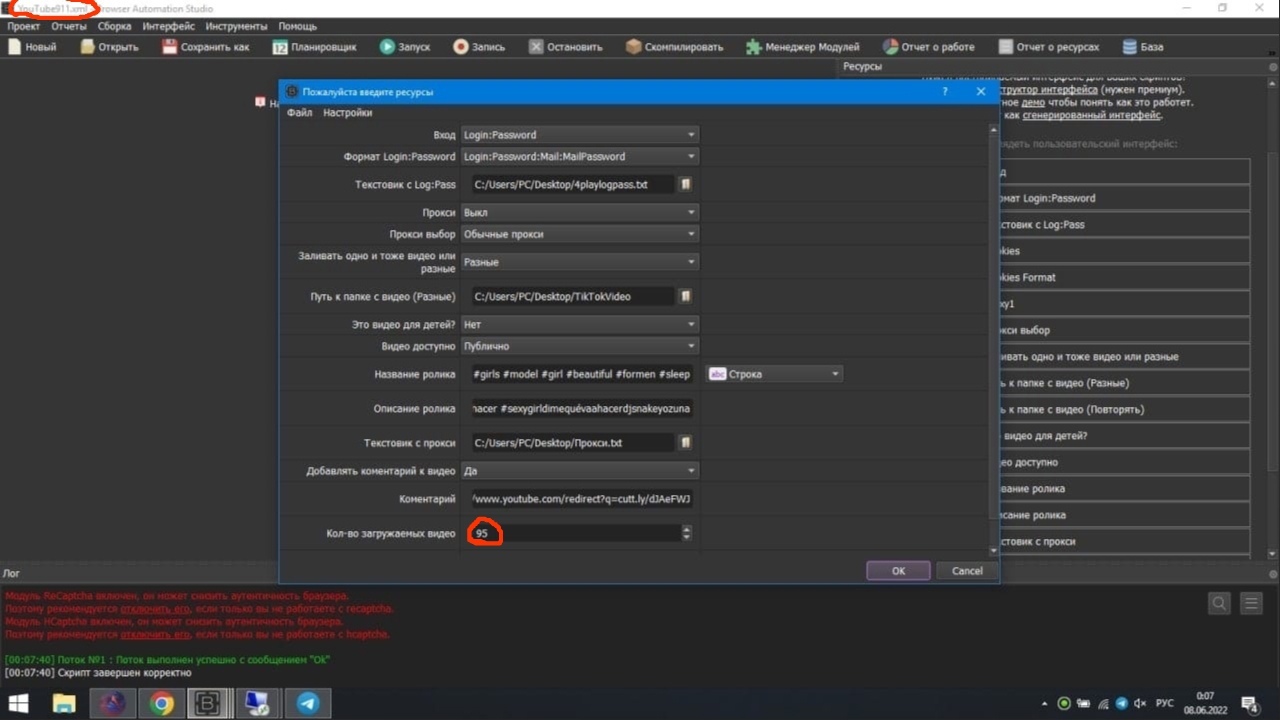This screenshot has height=720, width=1280.
Task: Click the Запись (Record) toolbar icon
Action: pos(460,47)
